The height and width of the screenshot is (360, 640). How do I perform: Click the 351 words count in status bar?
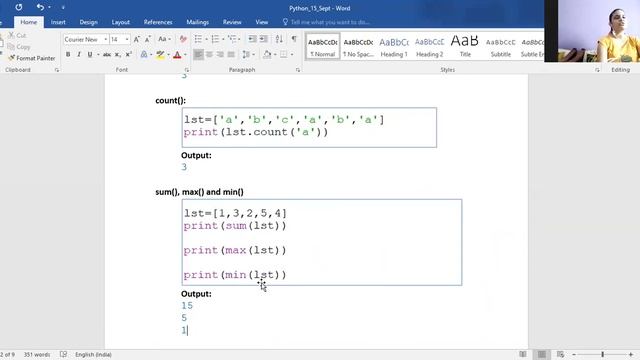(x=37, y=355)
